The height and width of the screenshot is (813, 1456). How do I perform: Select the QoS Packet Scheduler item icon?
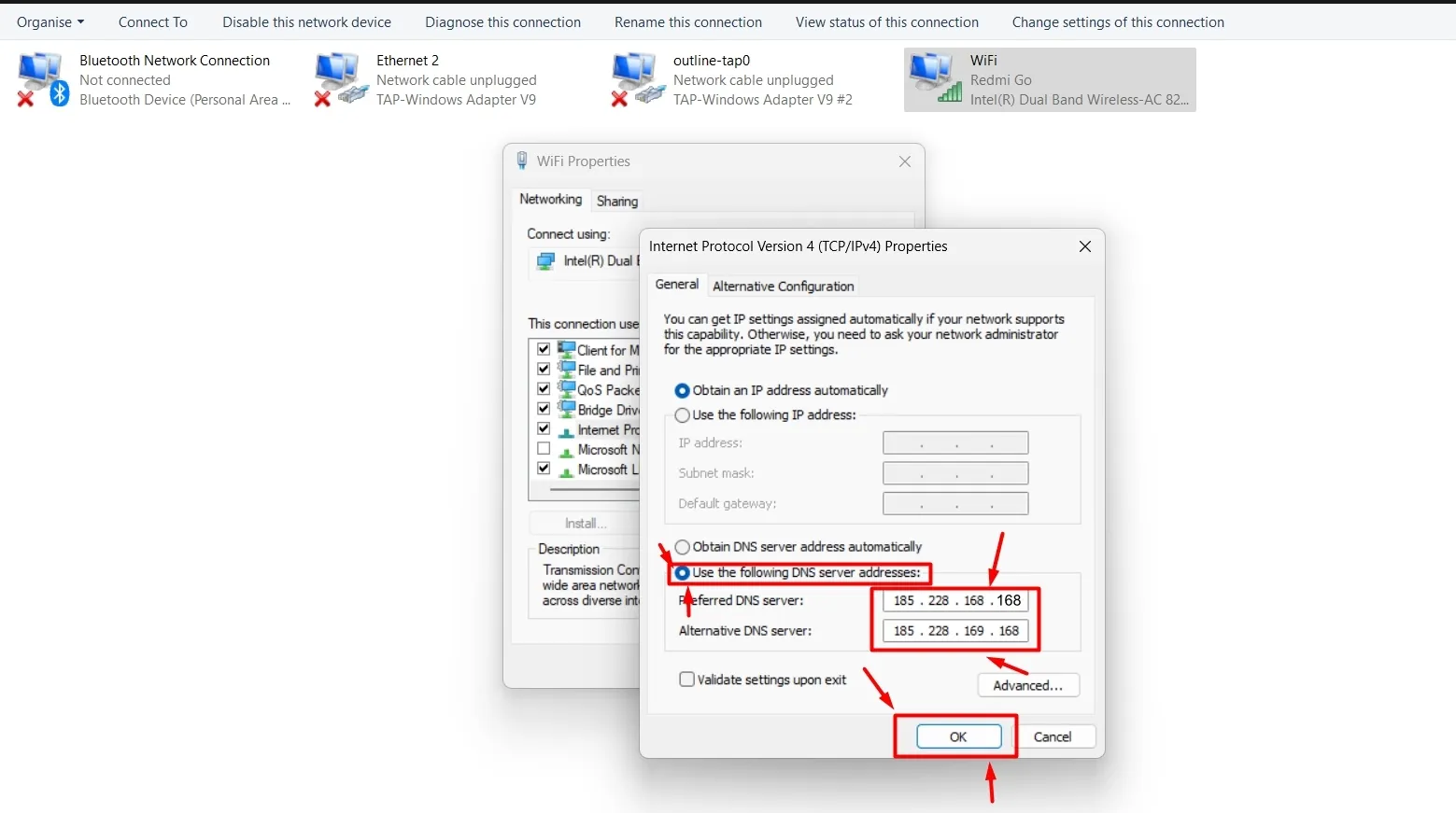click(566, 389)
